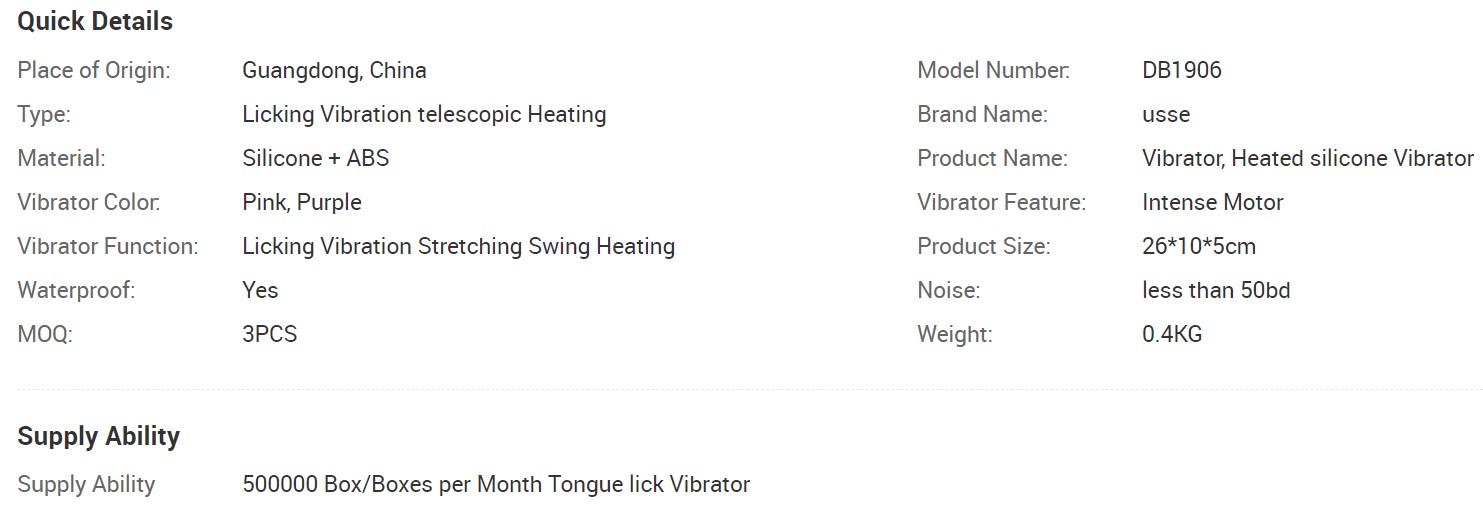The image size is (1483, 522).
Task: Select the Silicone + ABS material value
Action: [316, 158]
